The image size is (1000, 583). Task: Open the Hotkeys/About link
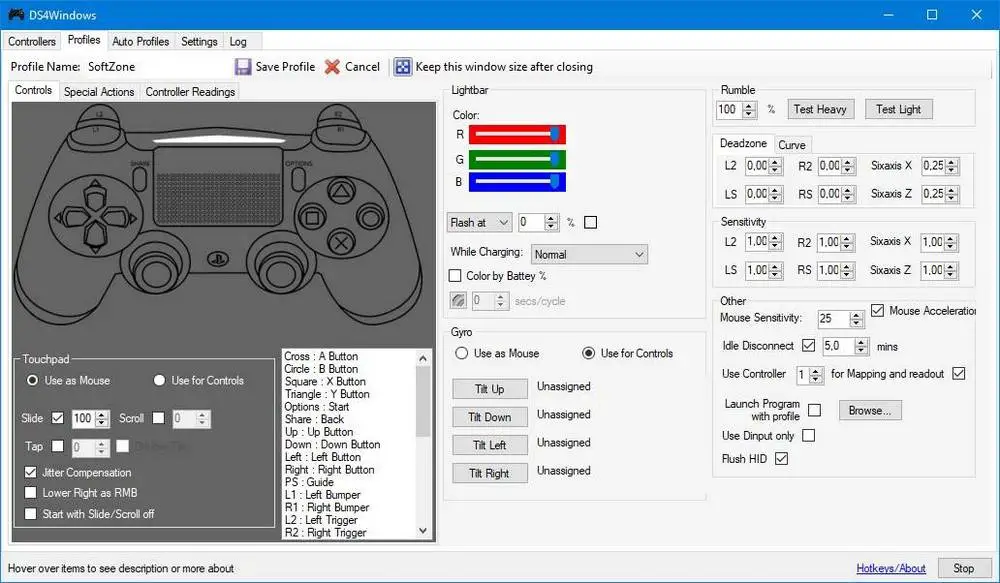coord(890,568)
